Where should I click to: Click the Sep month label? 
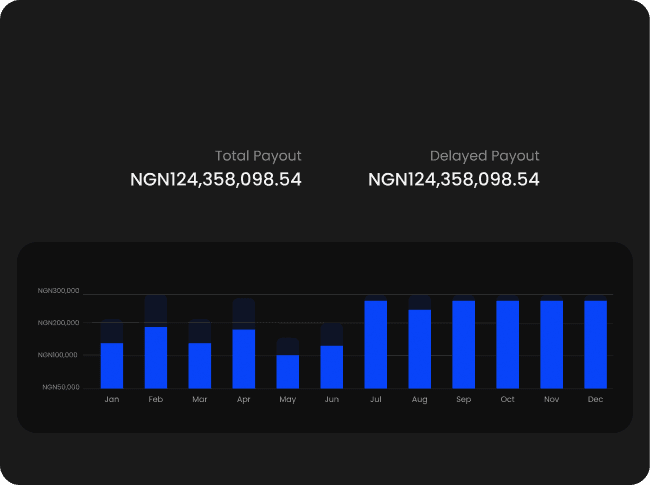coord(463,400)
